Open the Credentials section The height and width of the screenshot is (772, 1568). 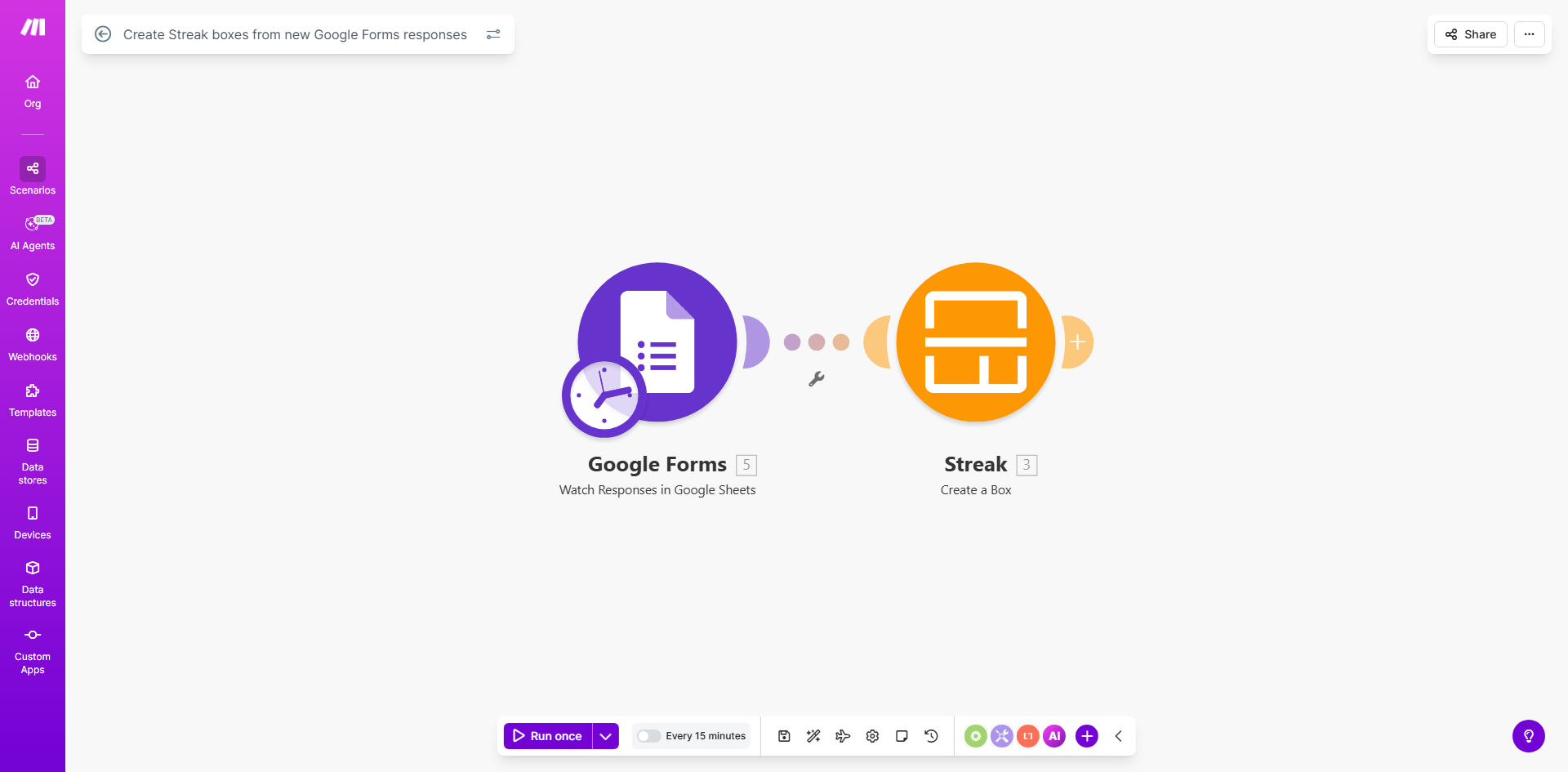33,289
